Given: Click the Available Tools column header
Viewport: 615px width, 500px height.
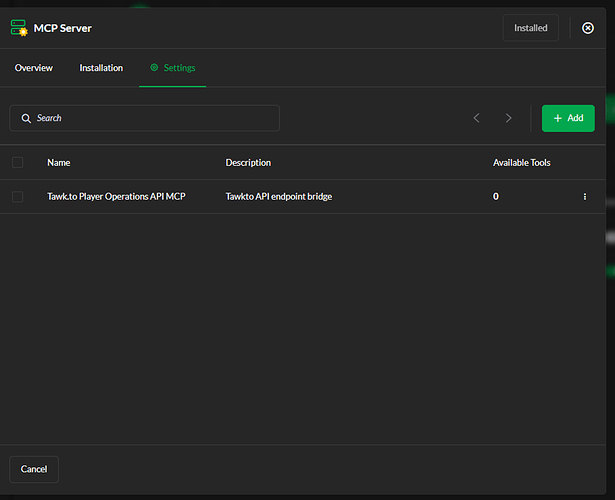Looking at the screenshot, I should (521, 162).
